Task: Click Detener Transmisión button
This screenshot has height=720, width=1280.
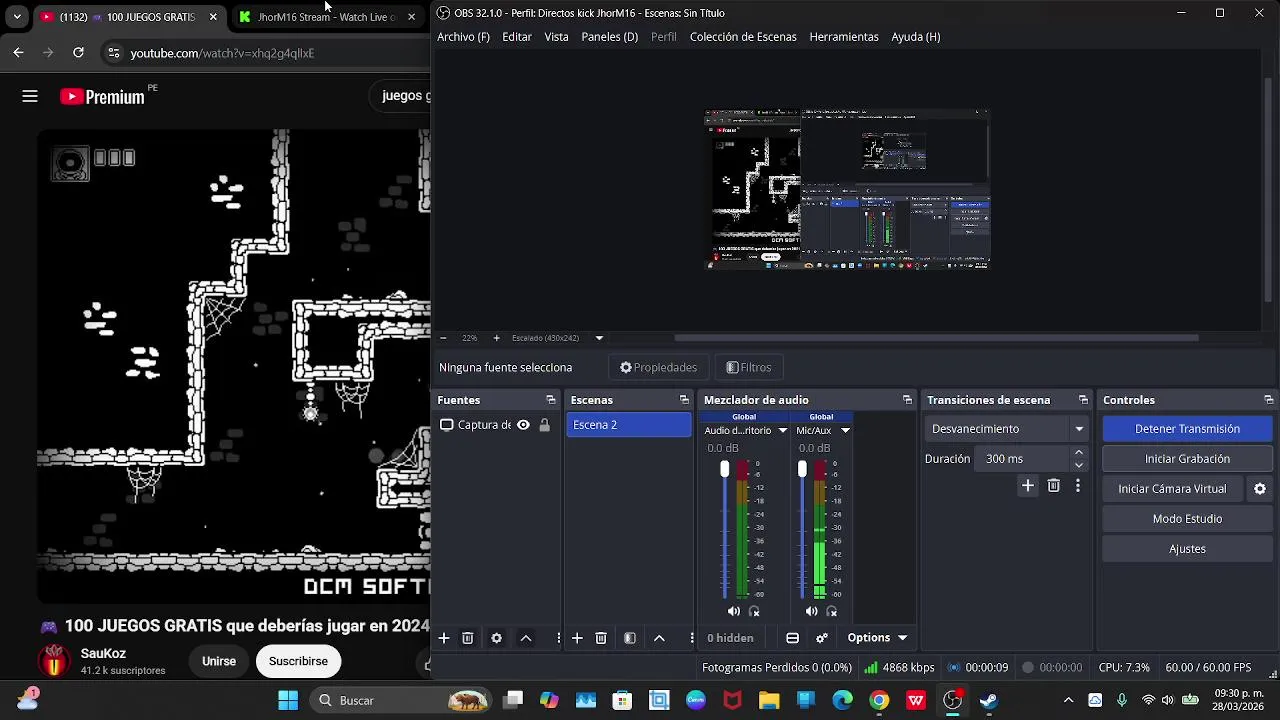Action: tap(1187, 429)
